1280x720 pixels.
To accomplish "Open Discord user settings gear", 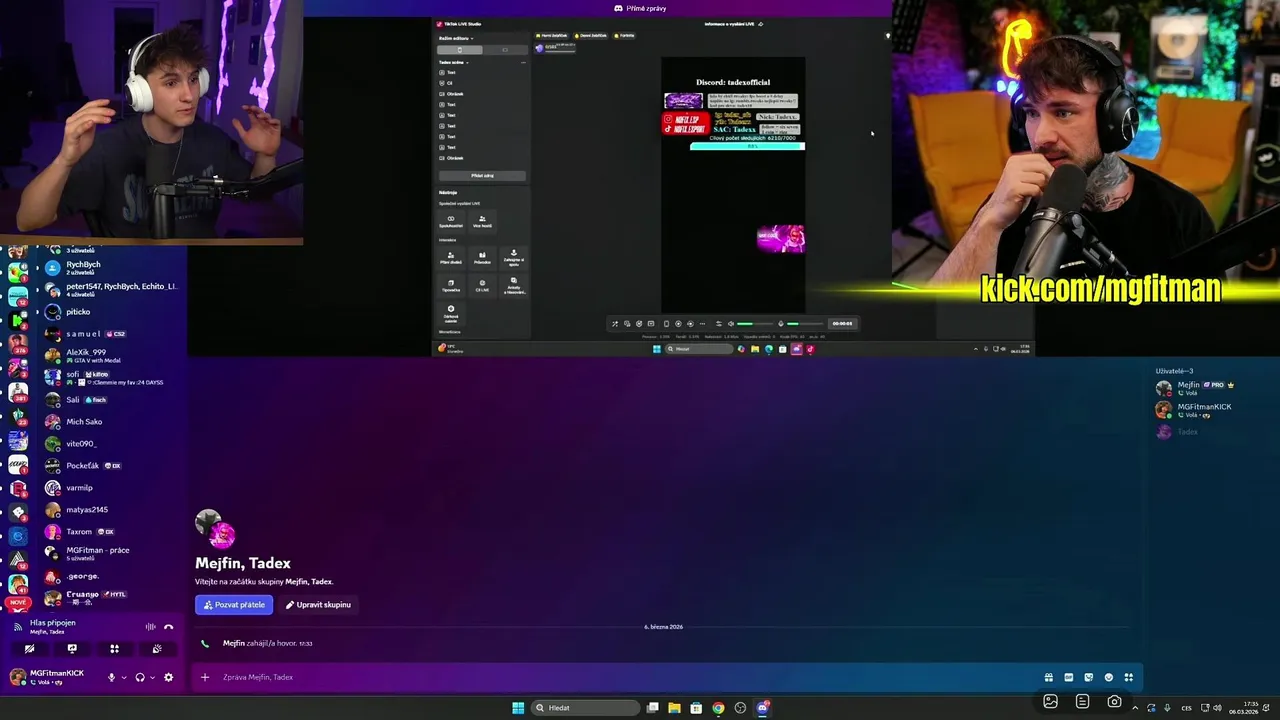I will (x=168, y=677).
